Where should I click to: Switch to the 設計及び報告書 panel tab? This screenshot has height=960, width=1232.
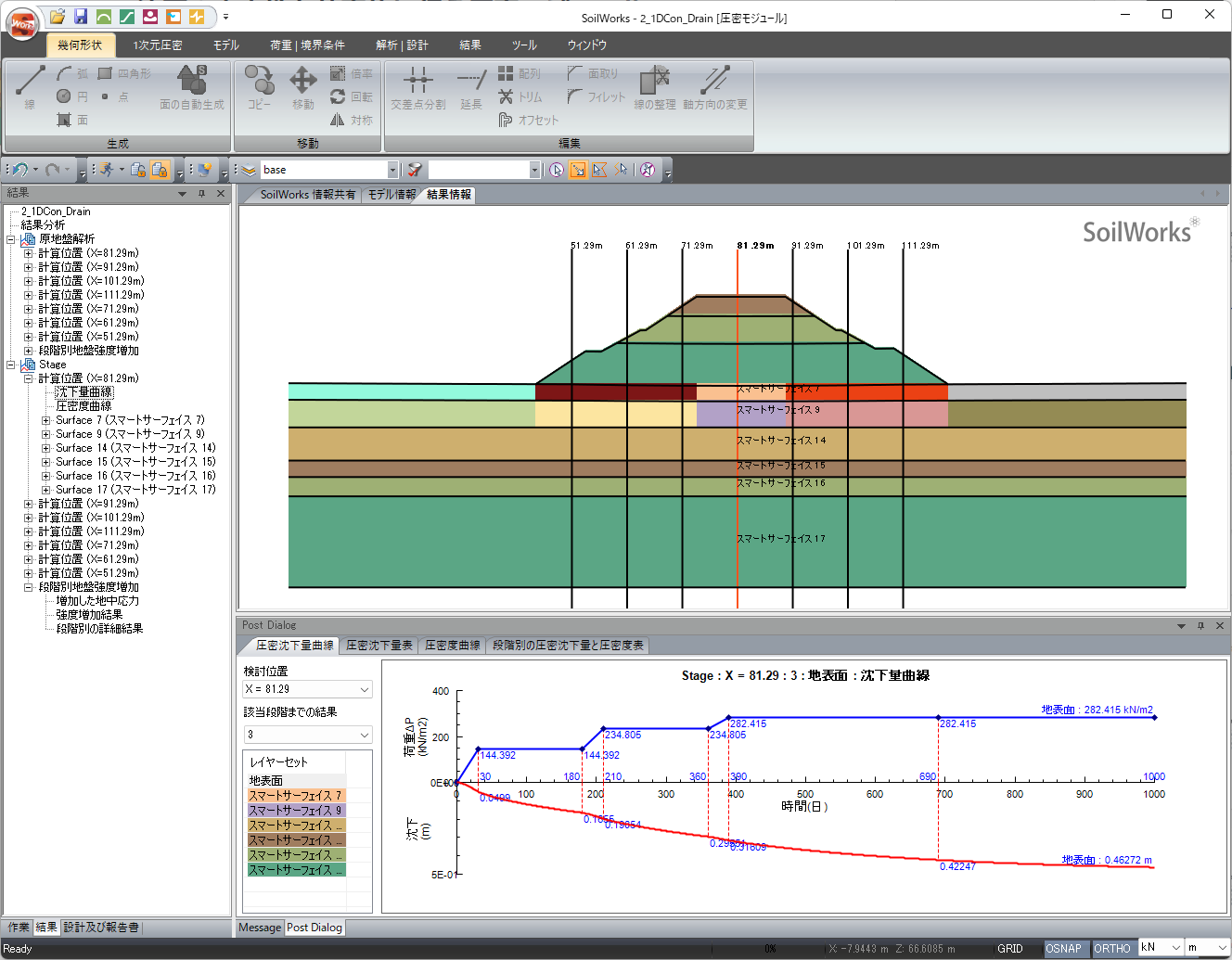coord(101,928)
